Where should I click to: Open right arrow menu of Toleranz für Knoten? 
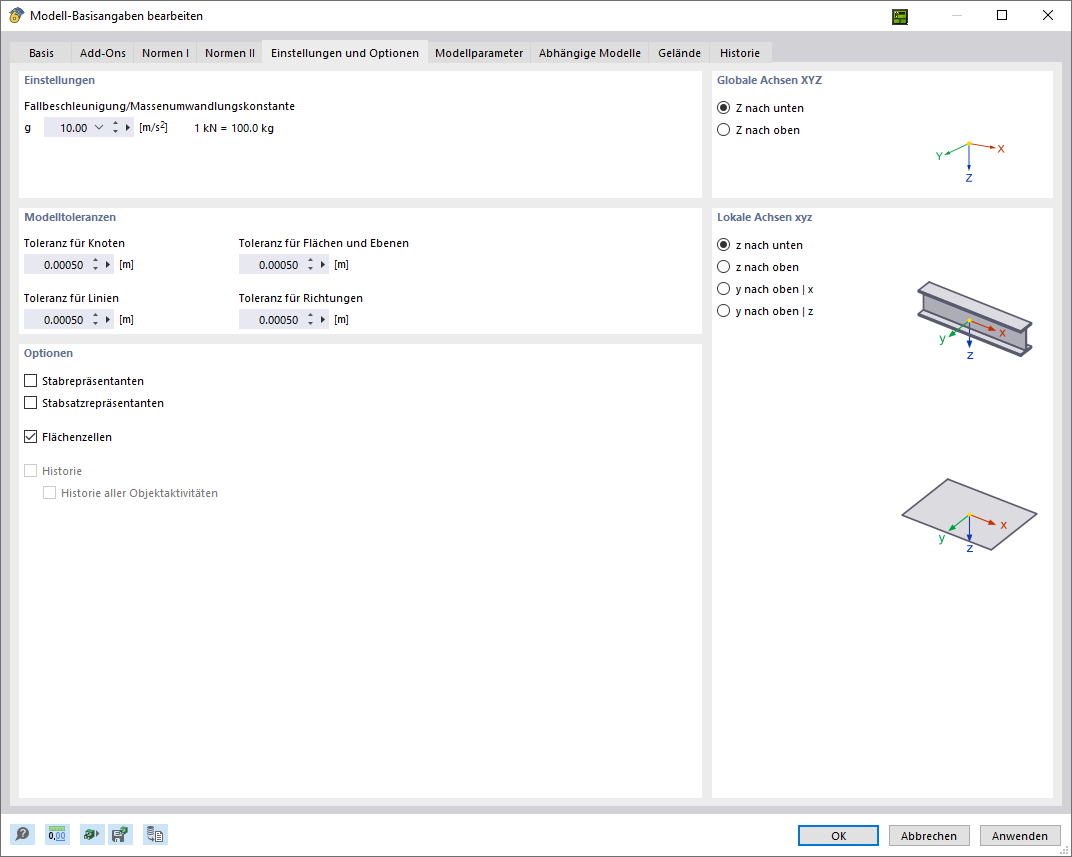click(x=108, y=264)
